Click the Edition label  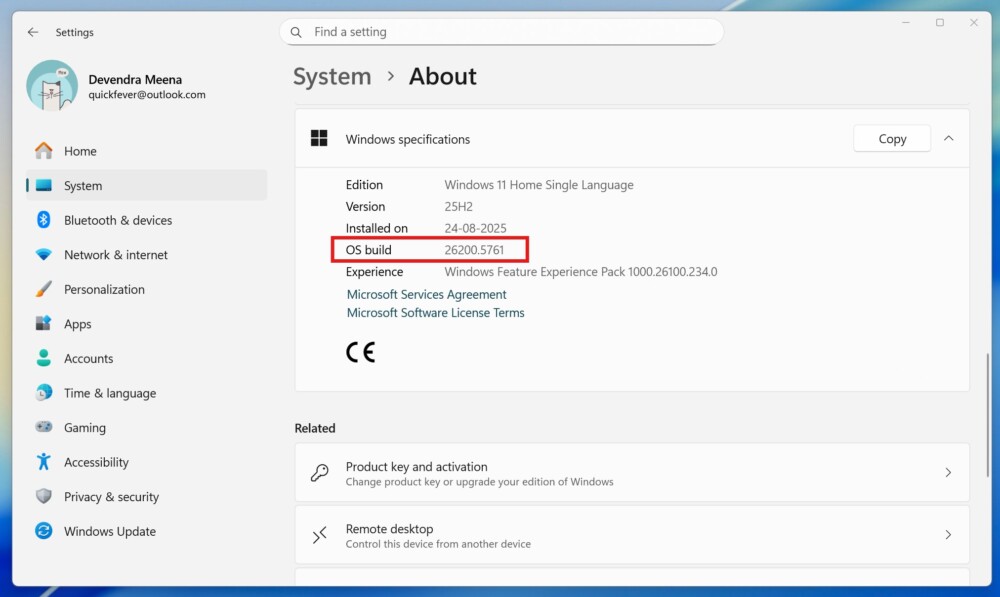click(x=364, y=185)
